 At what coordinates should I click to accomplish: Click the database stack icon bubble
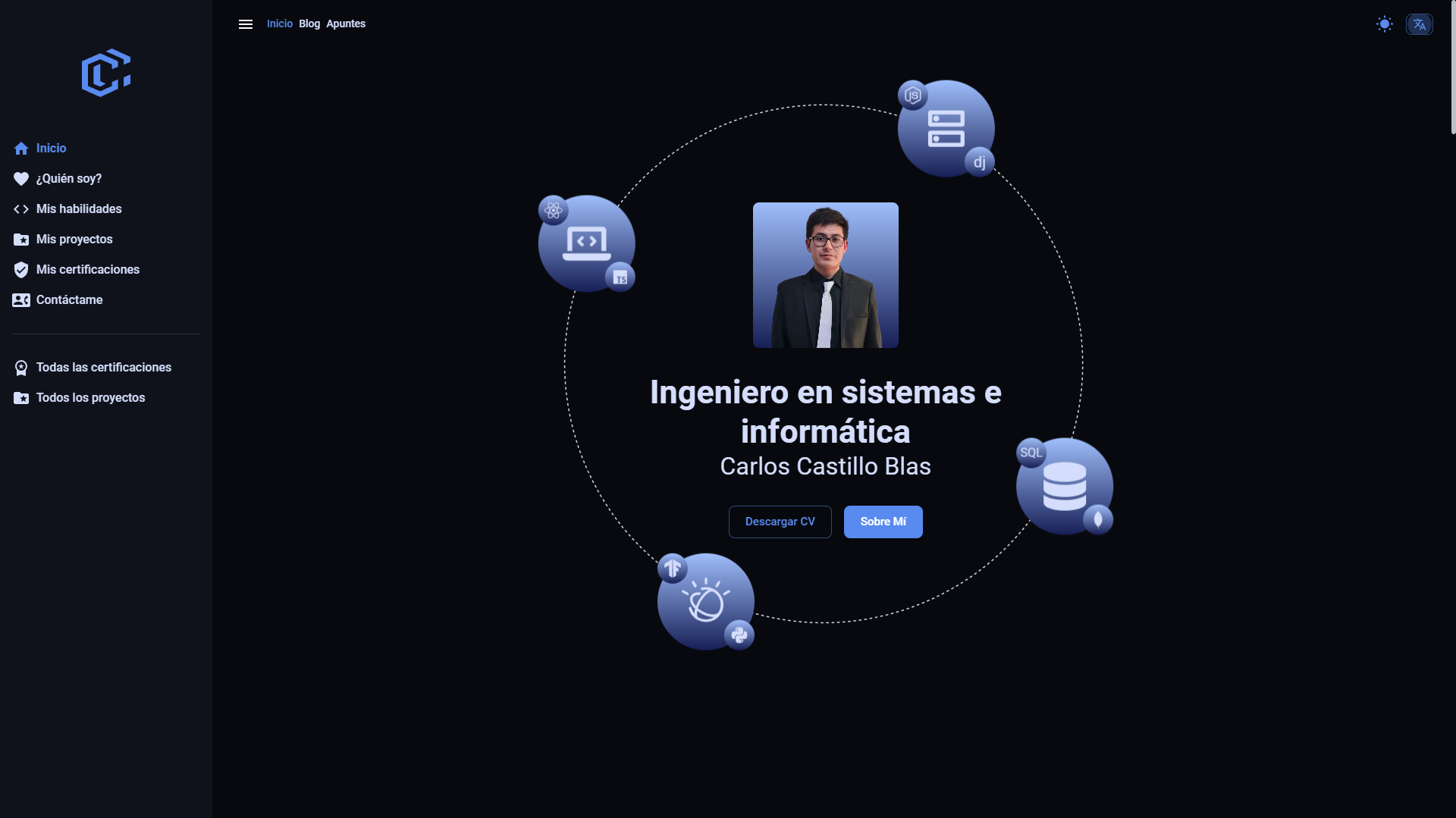(x=1065, y=486)
